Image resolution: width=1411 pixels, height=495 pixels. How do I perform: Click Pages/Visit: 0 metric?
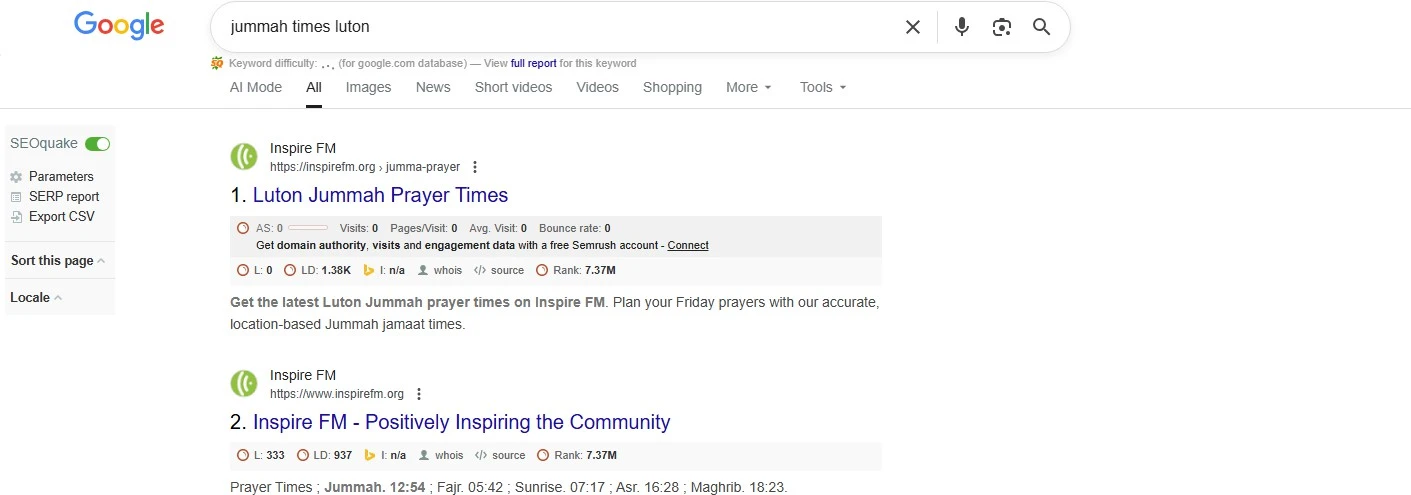(x=424, y=228)
